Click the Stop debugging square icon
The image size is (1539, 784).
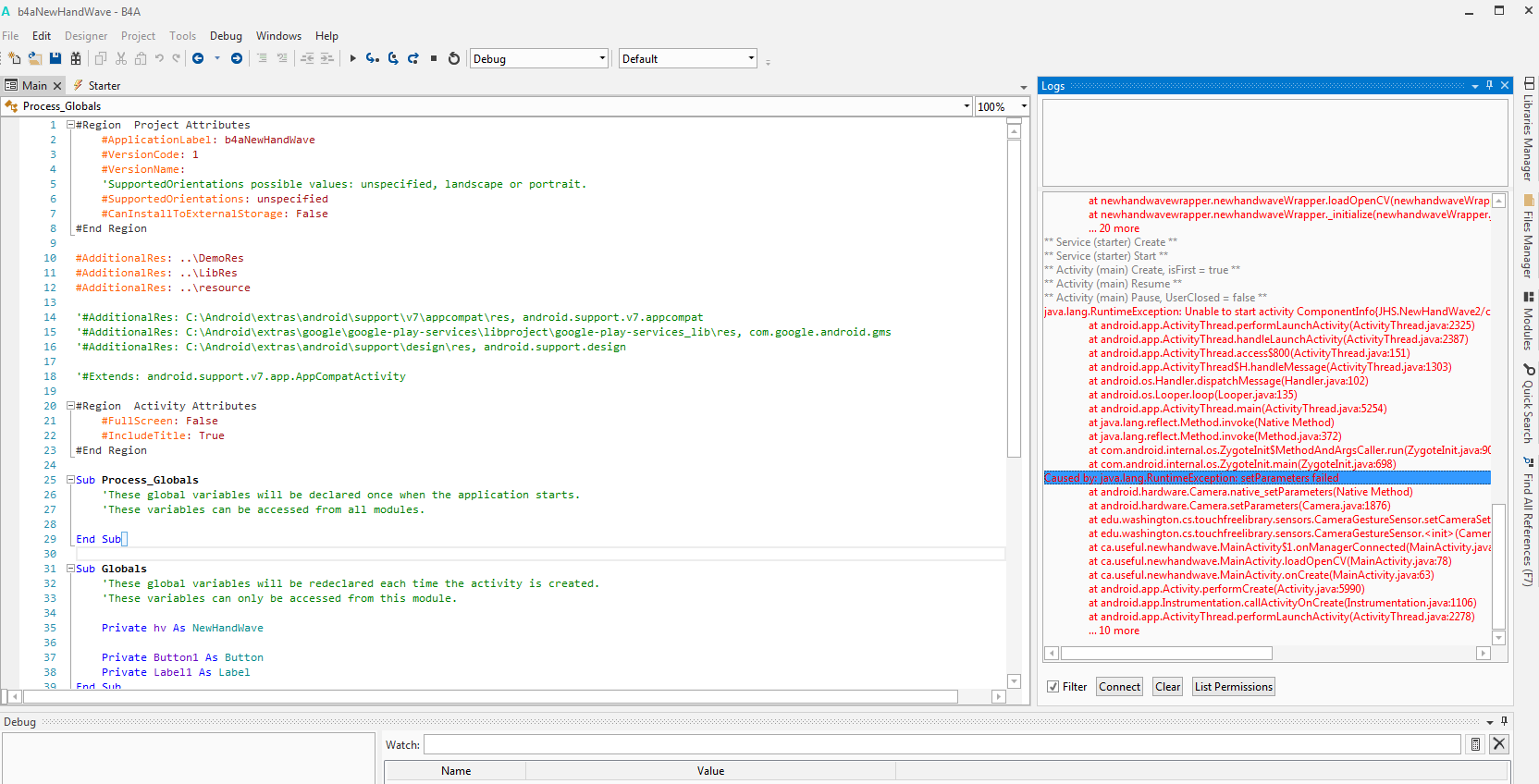(x=434, y=58)
